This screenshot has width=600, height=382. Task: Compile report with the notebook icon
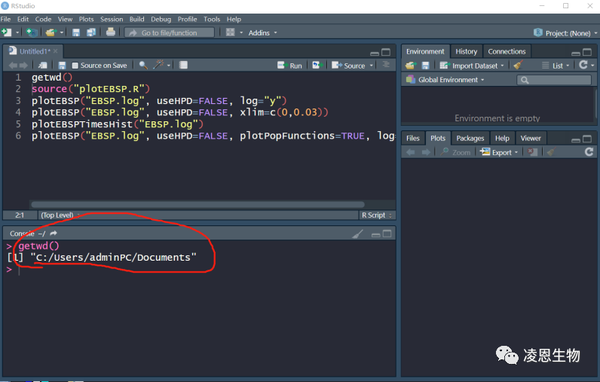[183, 65]
